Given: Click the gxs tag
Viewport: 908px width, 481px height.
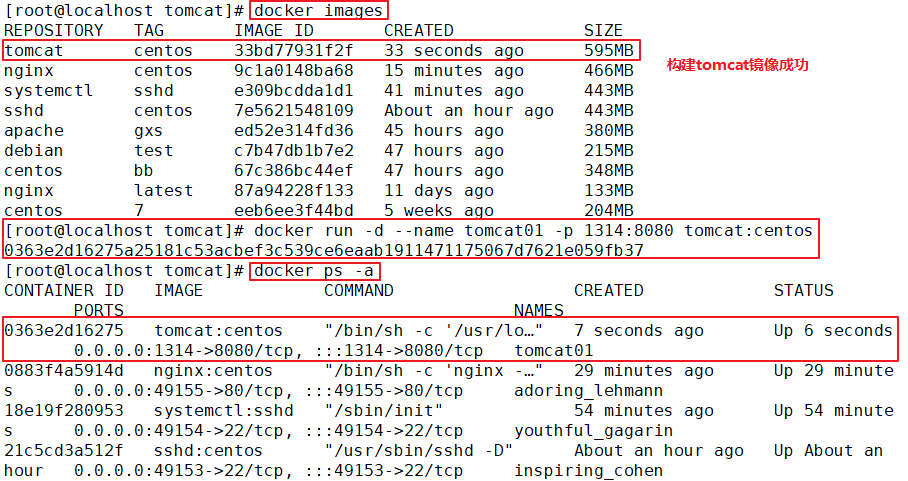Looking at the screenshot, I should point(148,131).
